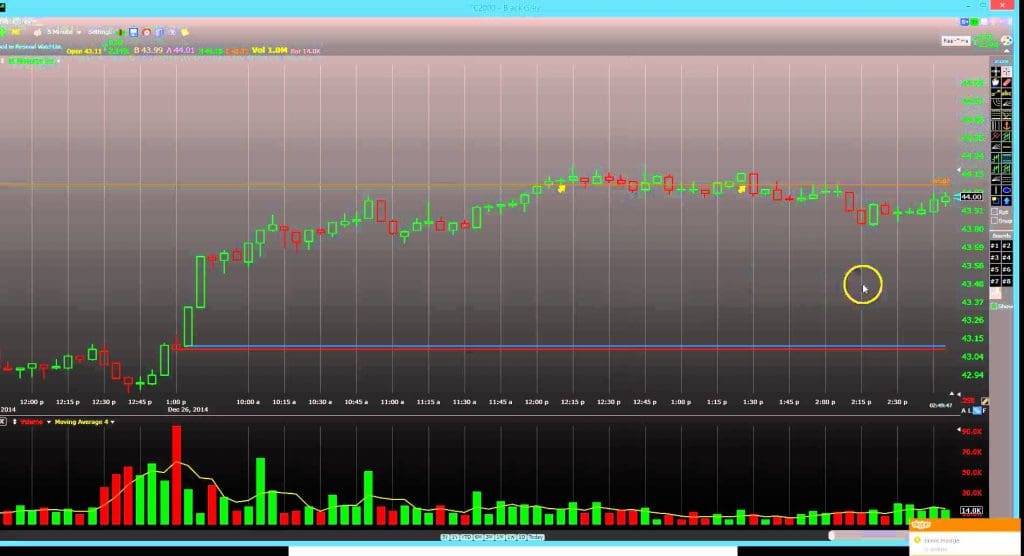Click the print icon left of 5 Minute
The image size is (1024, 556).
tap(37, 32)
